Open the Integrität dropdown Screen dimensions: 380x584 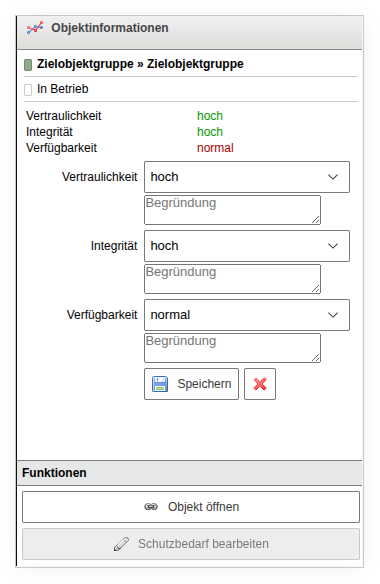coord(247,246)
